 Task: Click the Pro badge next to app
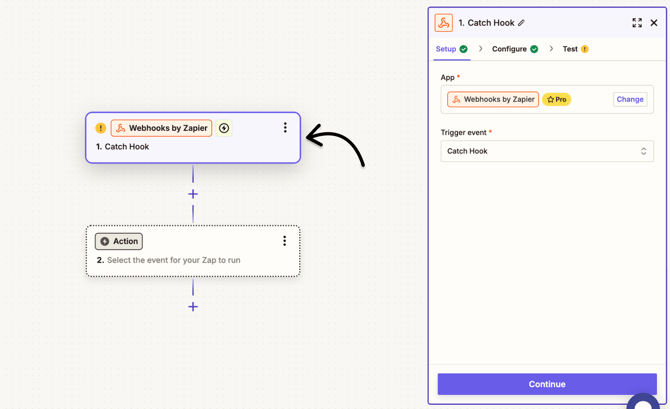tap(556, 100)
